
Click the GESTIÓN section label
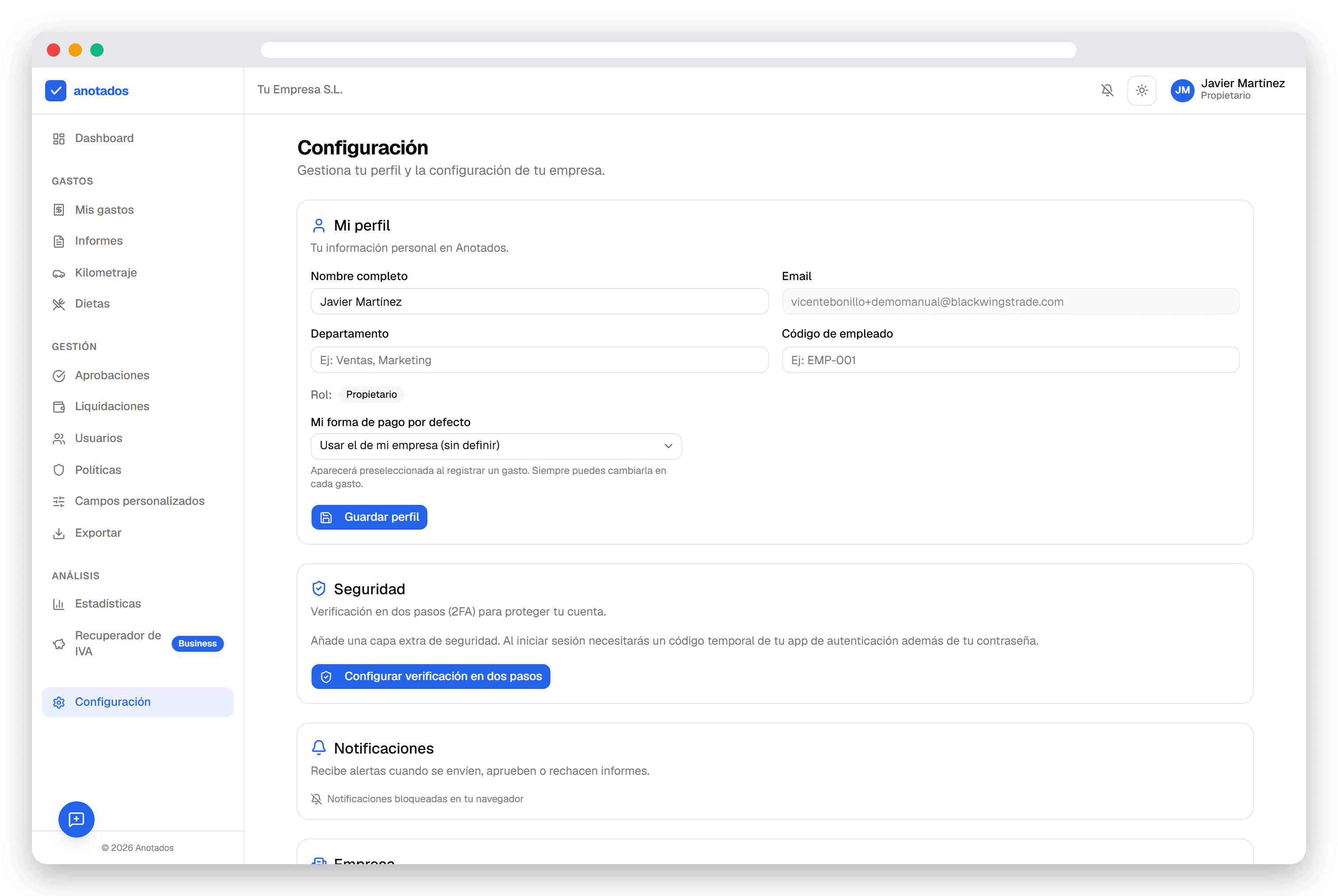point(74,347)
